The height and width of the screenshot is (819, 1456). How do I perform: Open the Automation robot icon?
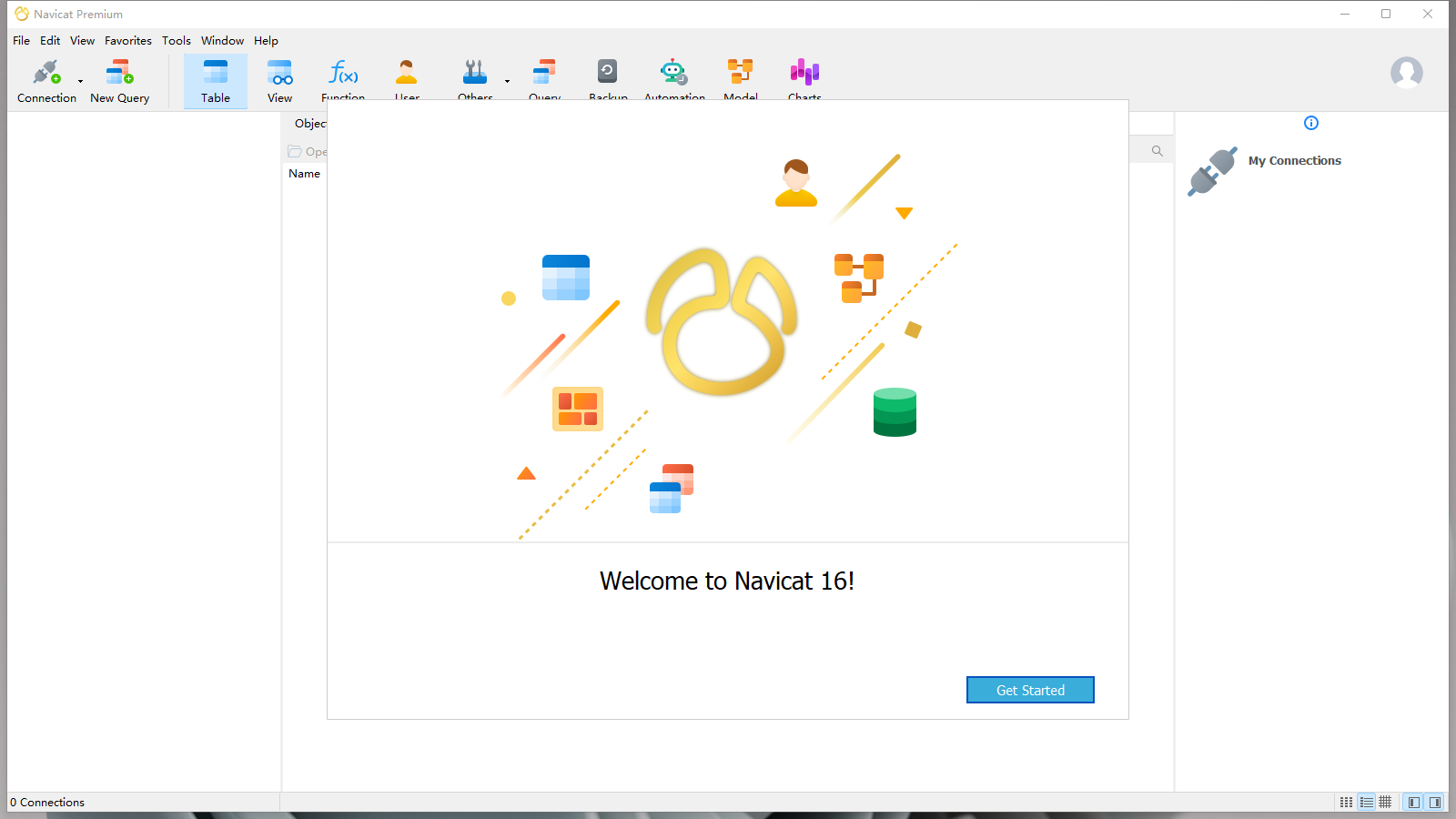[673, 72]
